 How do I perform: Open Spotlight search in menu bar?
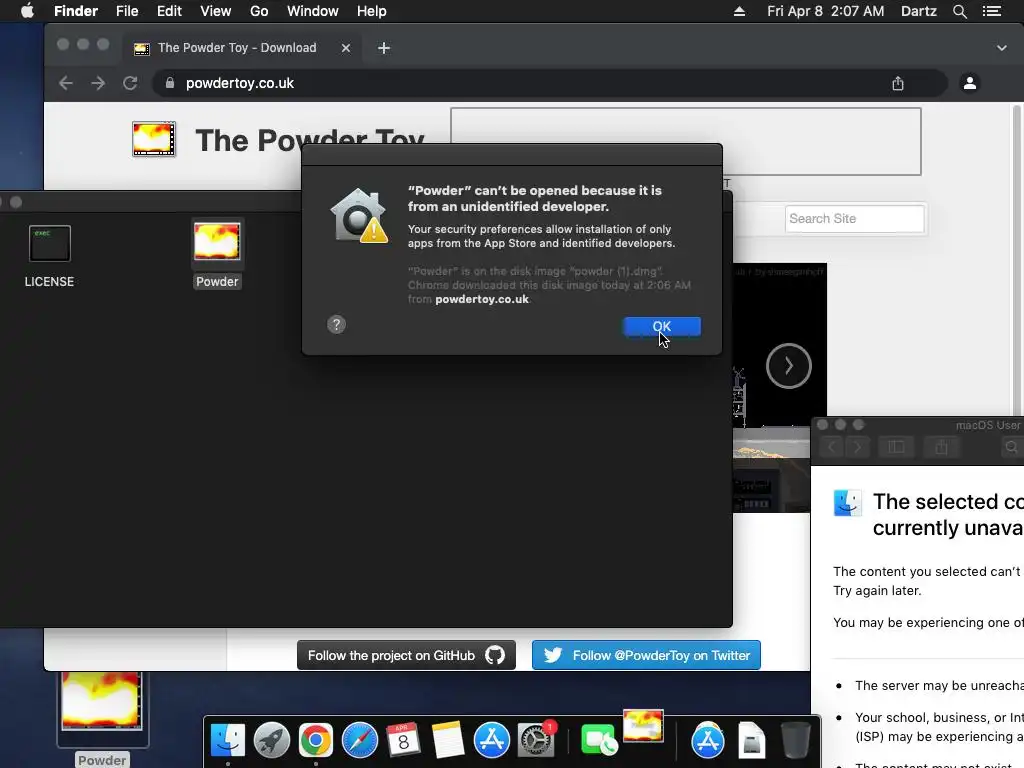[959, 11]
